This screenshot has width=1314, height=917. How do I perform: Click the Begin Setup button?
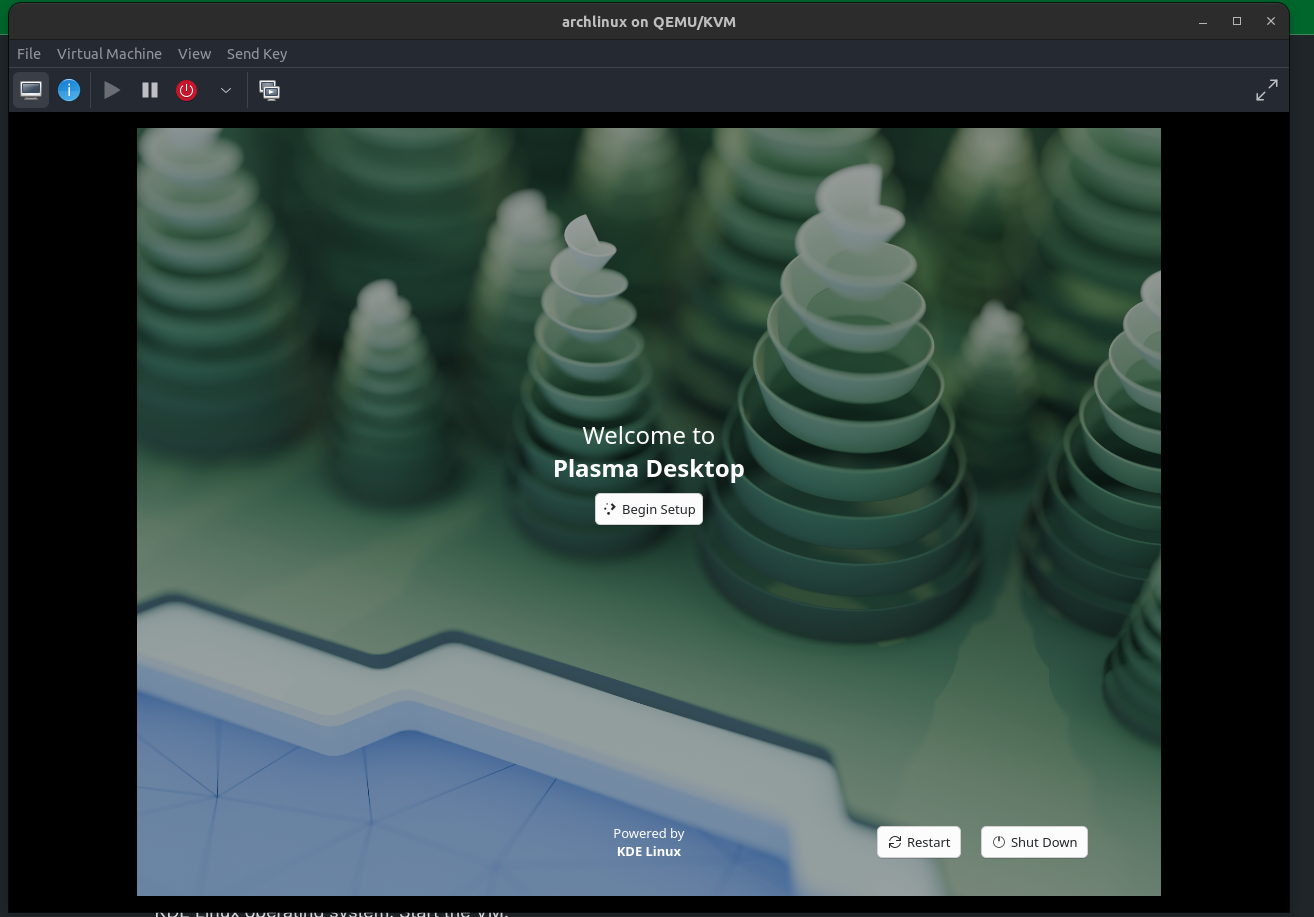click(x=649, y=509)
